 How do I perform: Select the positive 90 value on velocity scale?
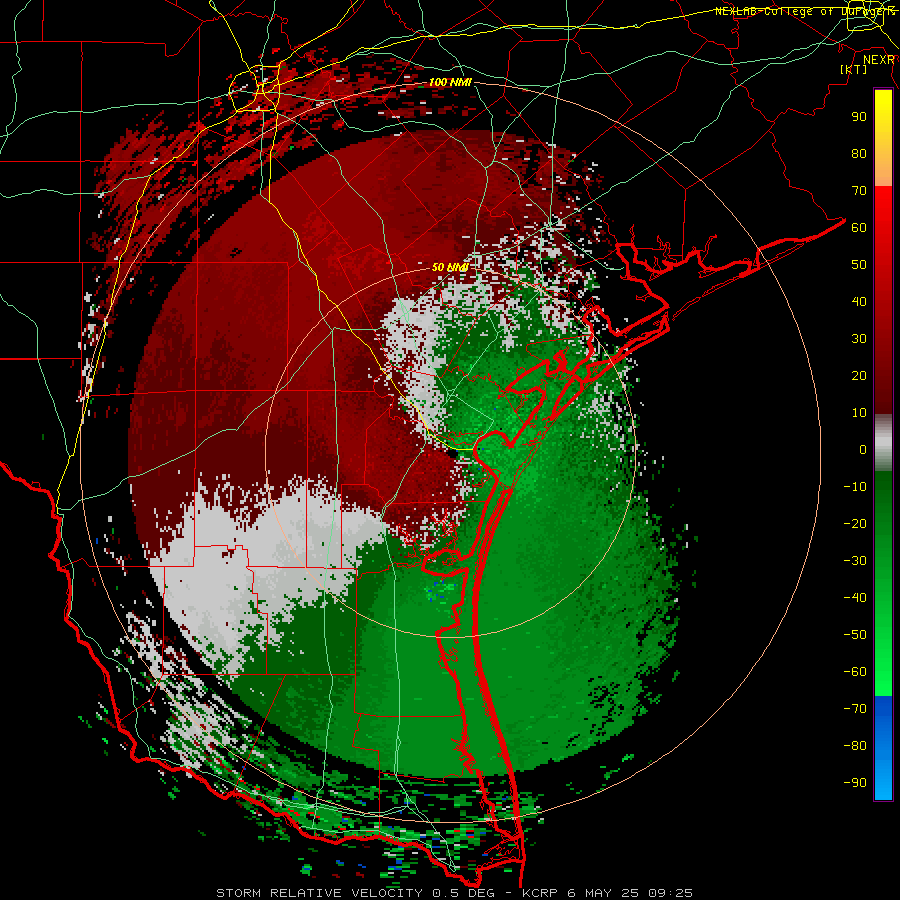[x=859, y=117]
